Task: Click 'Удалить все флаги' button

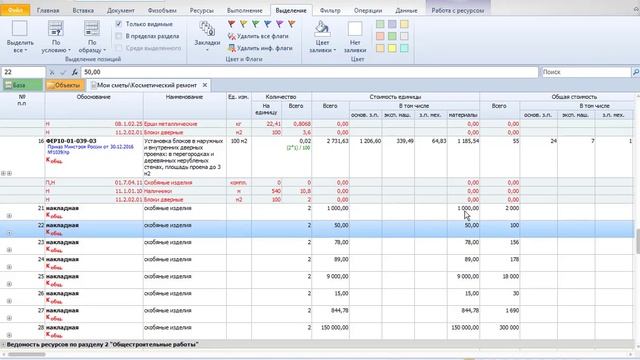Action: tap(258, 36)
